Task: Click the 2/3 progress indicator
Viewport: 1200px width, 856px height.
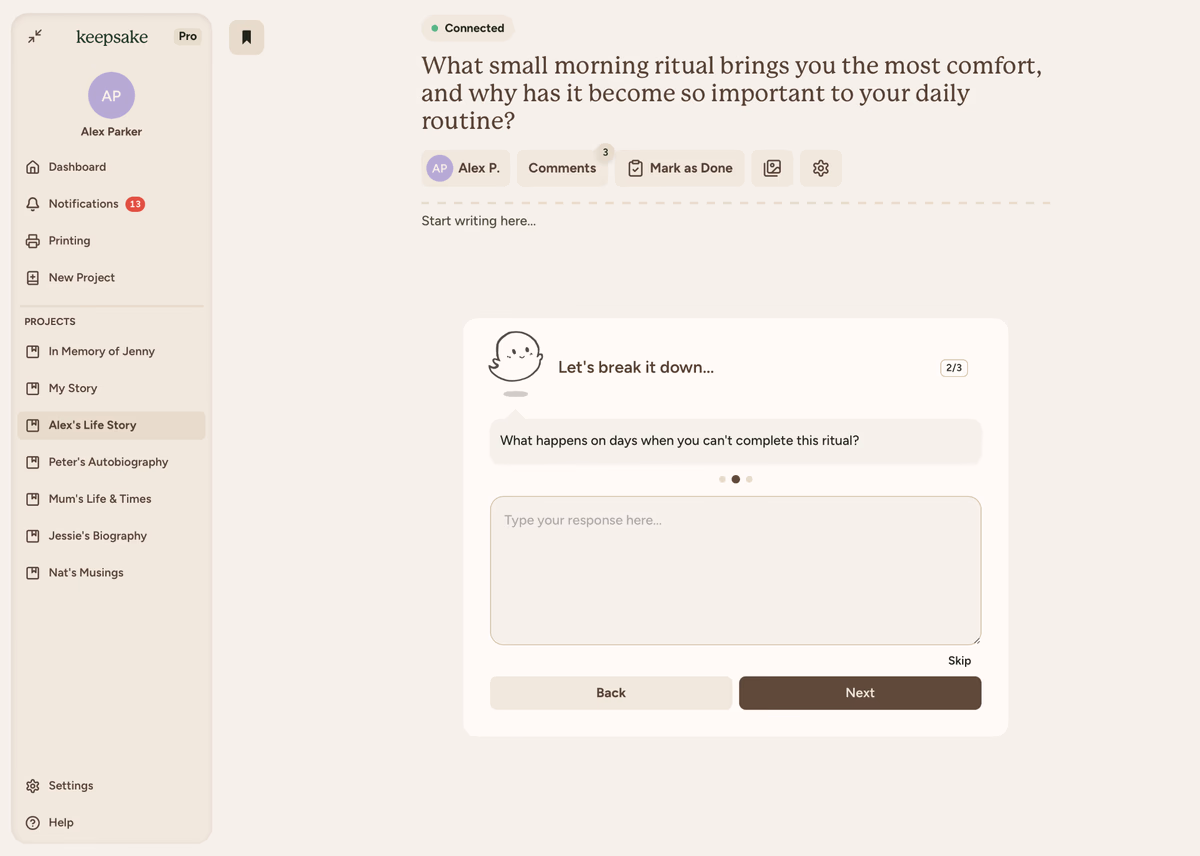Action: point(953,368)
